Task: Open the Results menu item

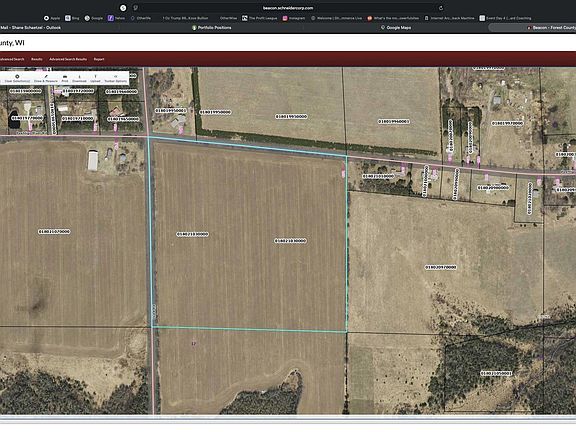Action: [37, 59]
